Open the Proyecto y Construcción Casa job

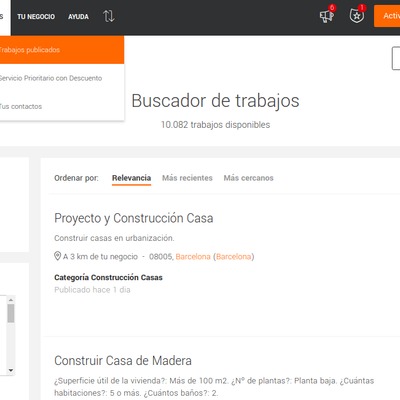[x=134, y=218]
